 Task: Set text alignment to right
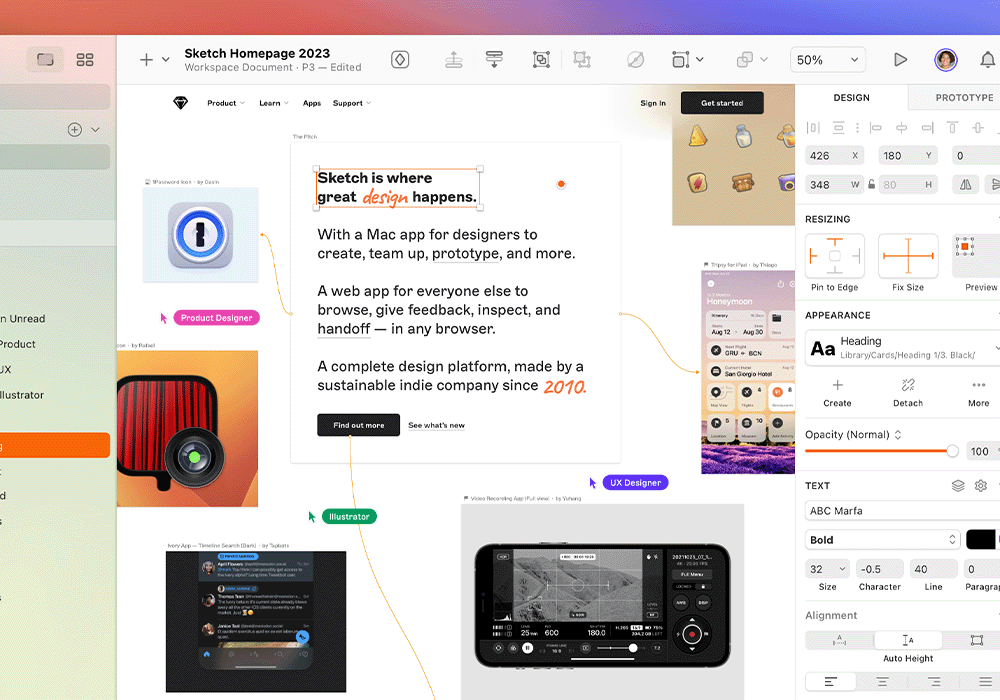934,682
